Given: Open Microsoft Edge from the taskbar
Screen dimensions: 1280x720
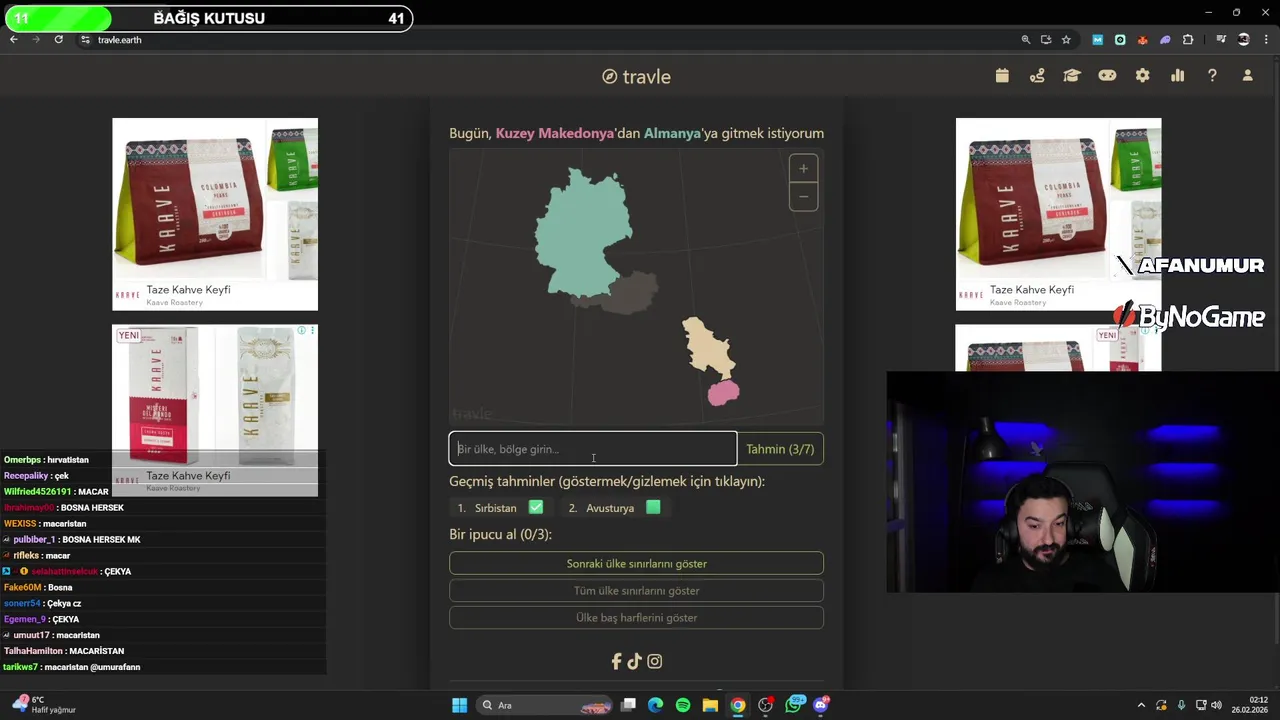Looking at the screenshot, I should pos(655,705).
